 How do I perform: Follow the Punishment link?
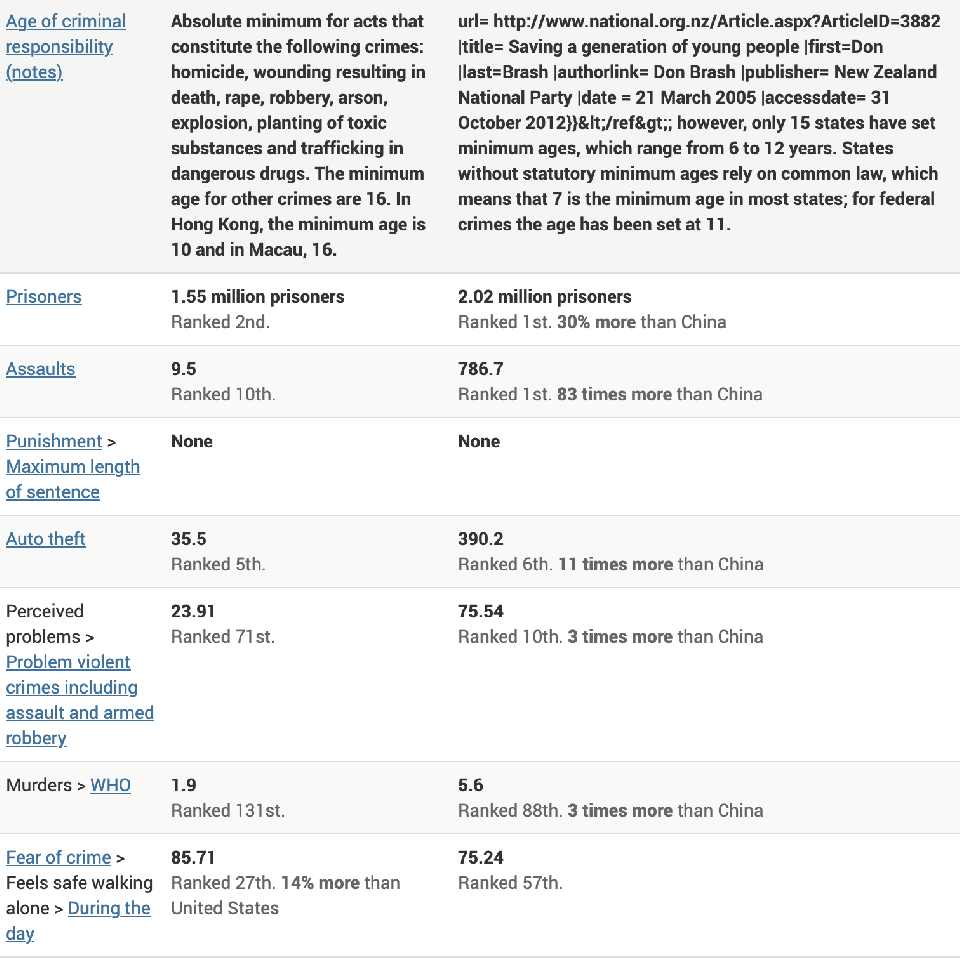tap(54, 441)
